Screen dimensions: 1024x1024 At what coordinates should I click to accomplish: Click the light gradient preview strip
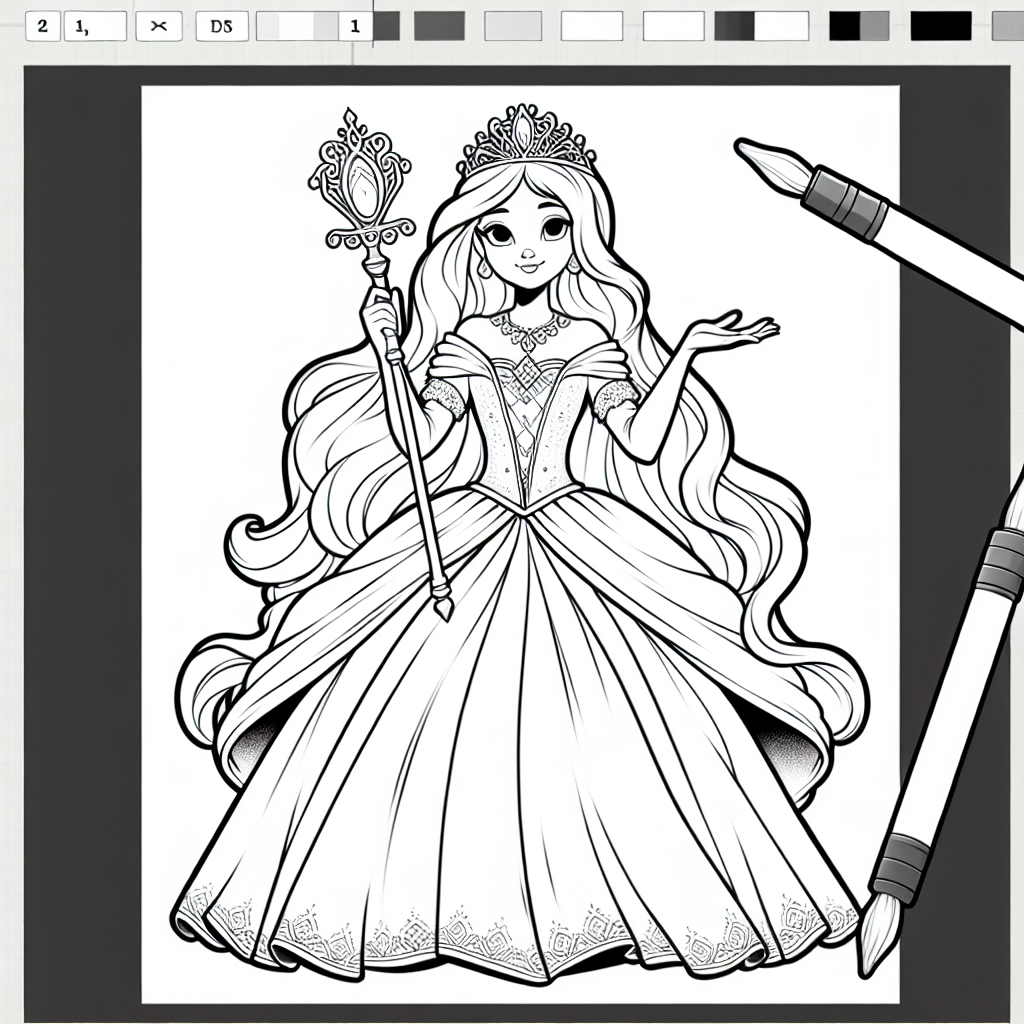(295, 26)
